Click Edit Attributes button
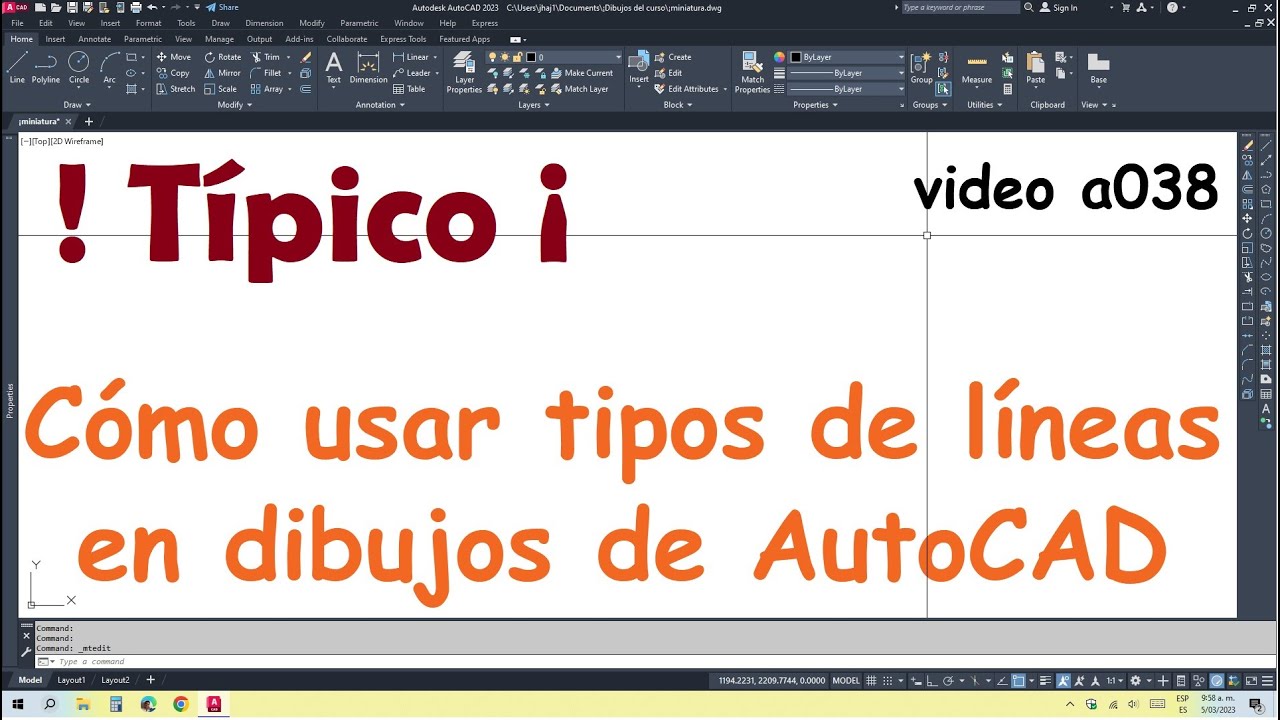This screenshot has width=1280, height=720. point(691,89)
